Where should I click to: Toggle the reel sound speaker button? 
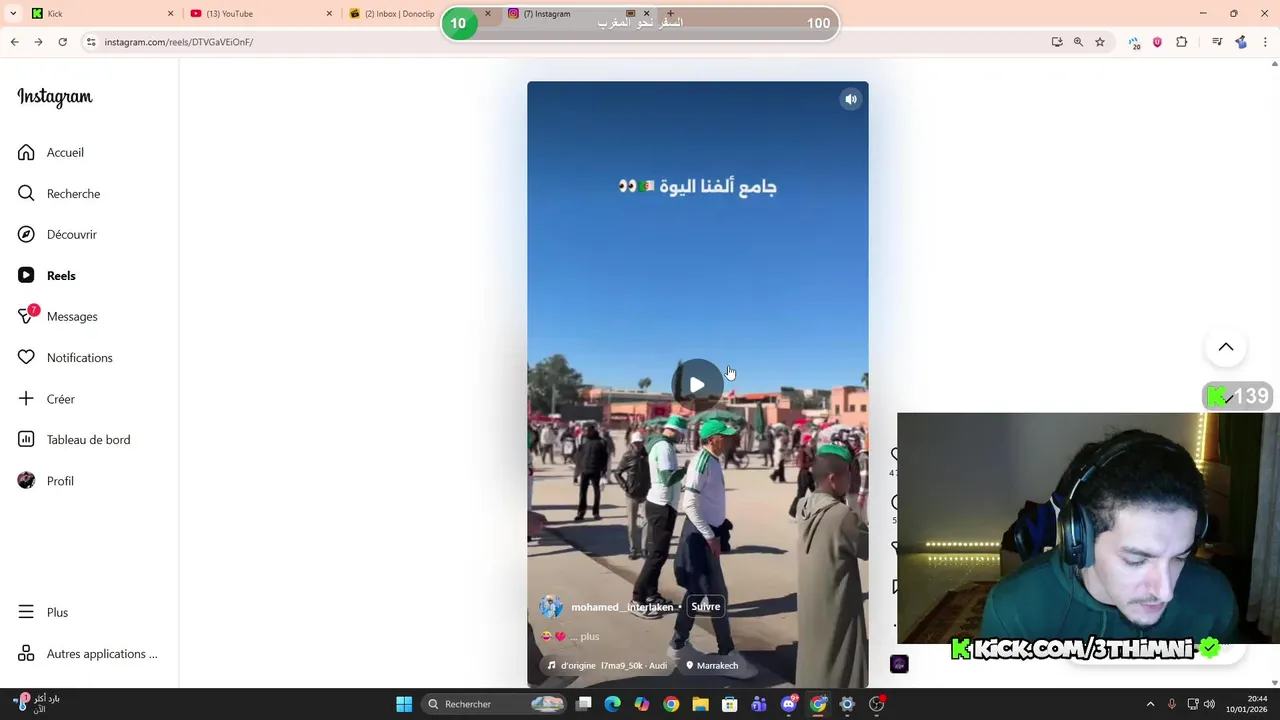coord(851,99)
